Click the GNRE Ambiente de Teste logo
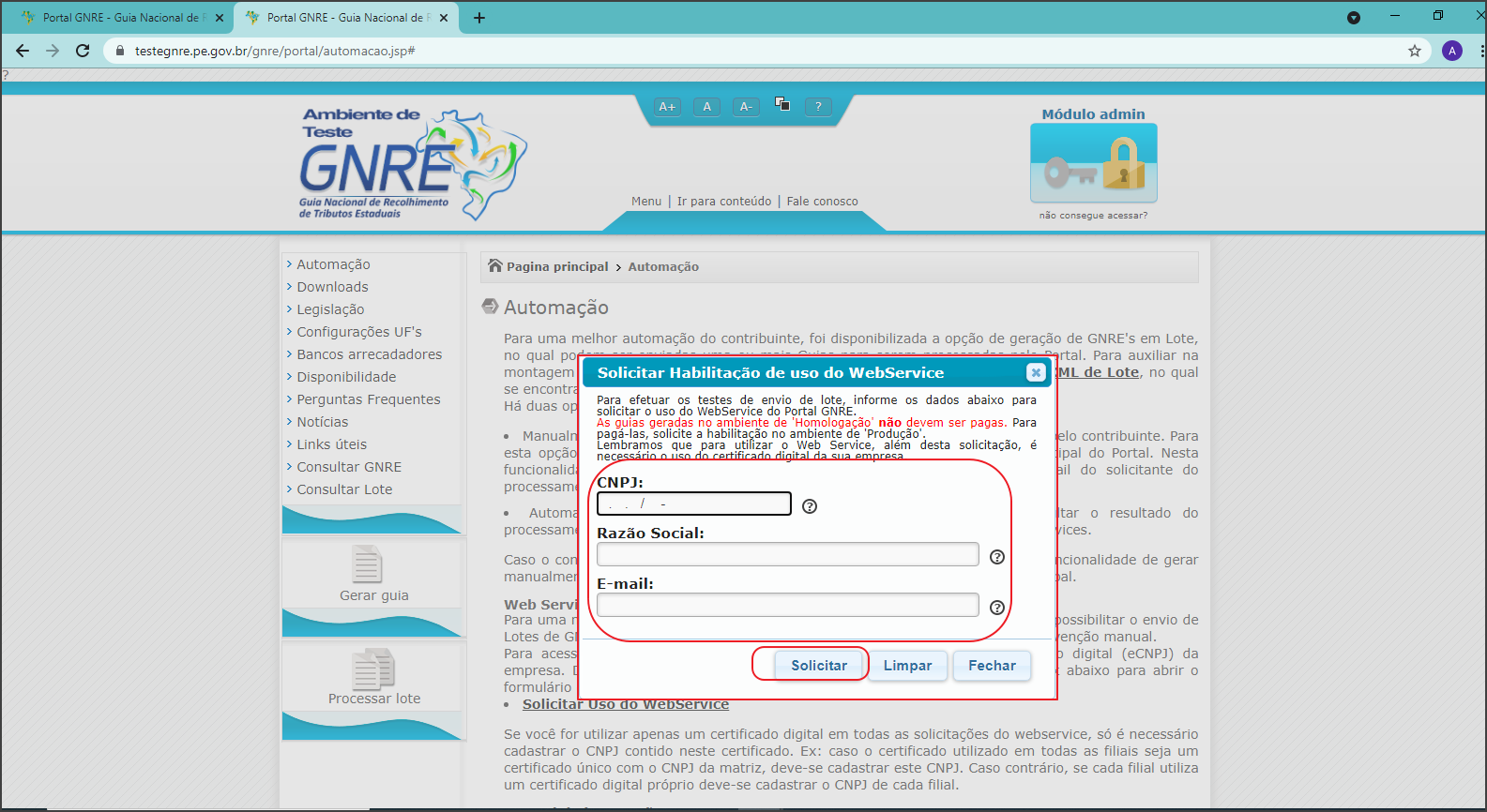 (x=413, y=165)
